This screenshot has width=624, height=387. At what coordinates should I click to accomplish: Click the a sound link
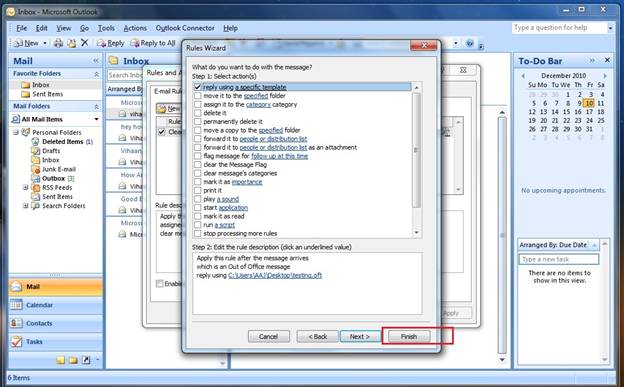click(228, 199)
